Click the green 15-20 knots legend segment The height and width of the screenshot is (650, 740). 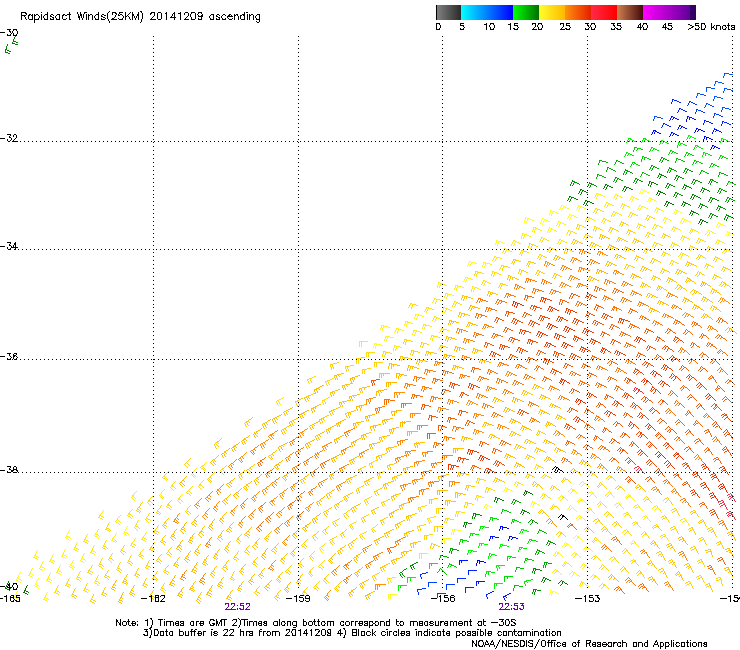[x=526, y=12]
